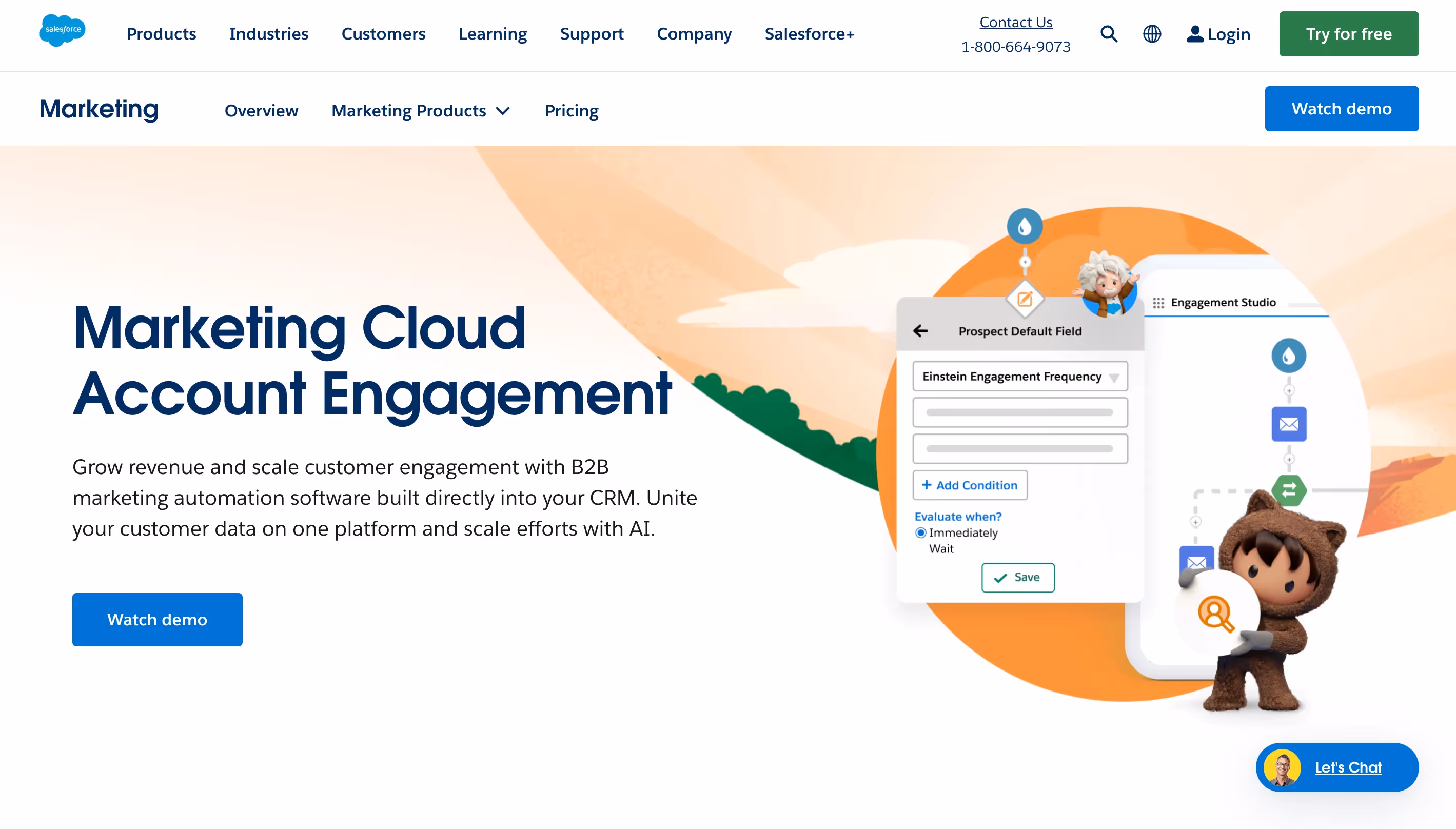Click the Marketing section heading
1456x829 pixels.
click(99, 109)
